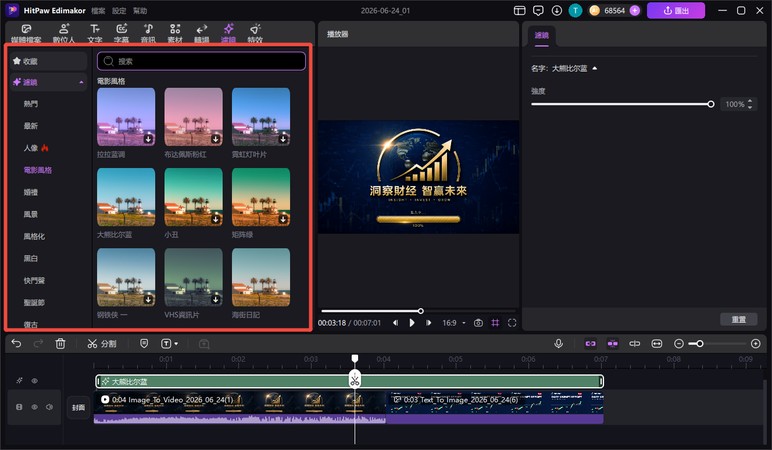Step to the previous frame
This screenshot has height=450, width=772.
click(395, 323)
